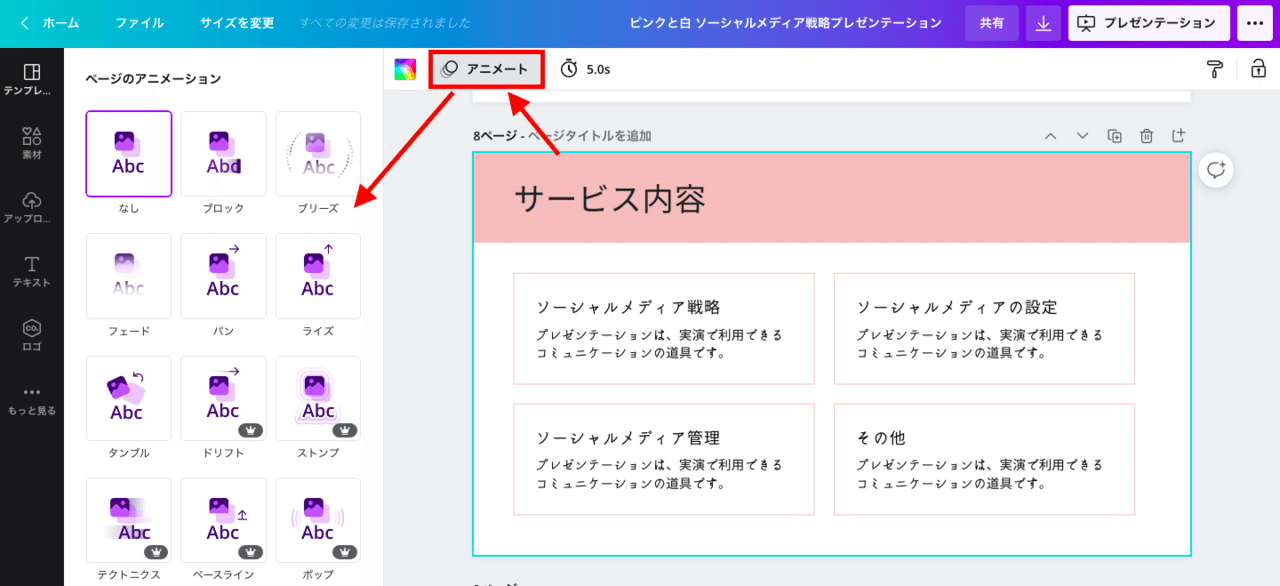Image resolution: width=1280 pixels, height=586 pixels.
Task: Open the ファイル menu
Action: pyautogui.click(x=139, y=22)
